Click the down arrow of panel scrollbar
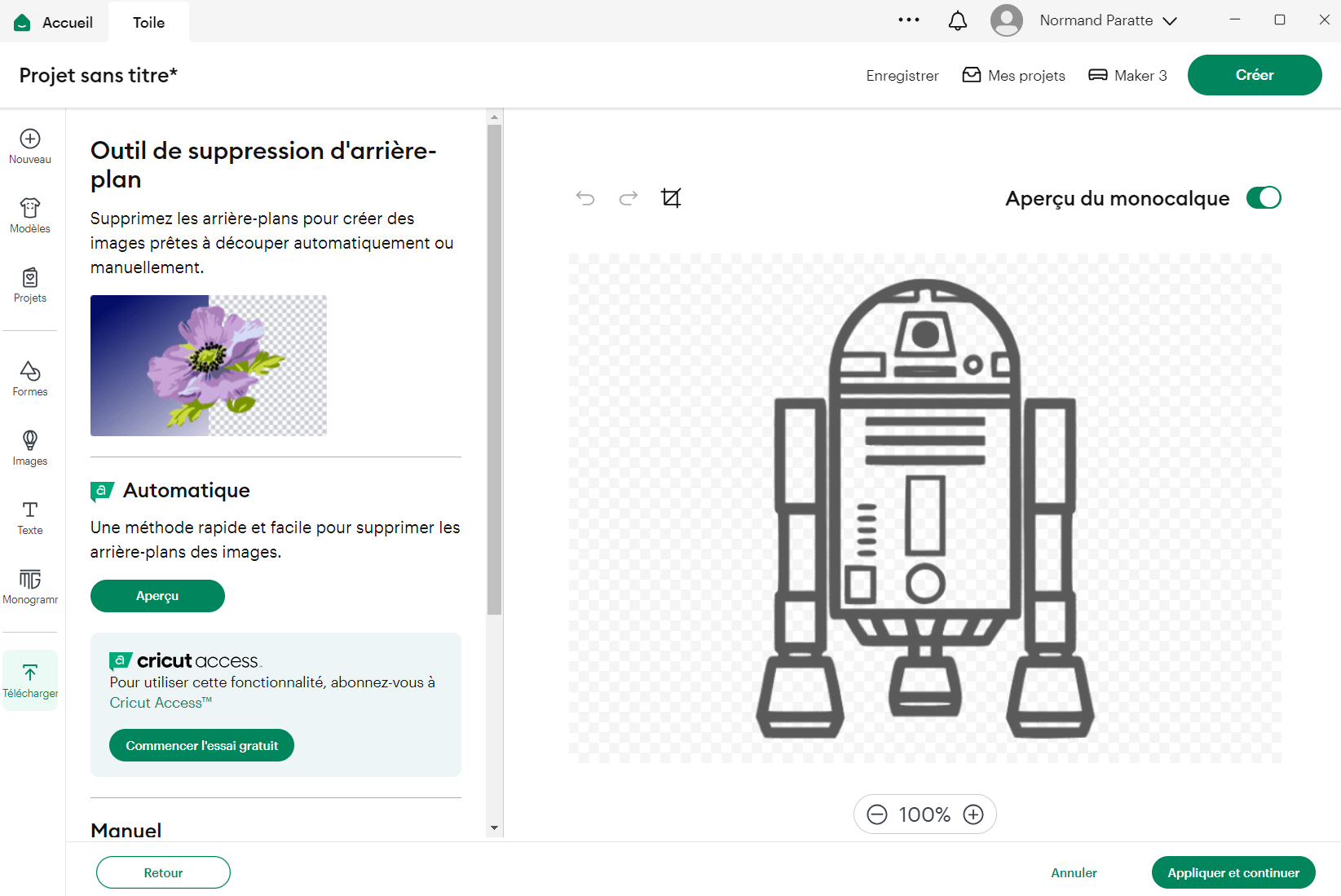Screen dimensions: 1341x896 point(494,828)
